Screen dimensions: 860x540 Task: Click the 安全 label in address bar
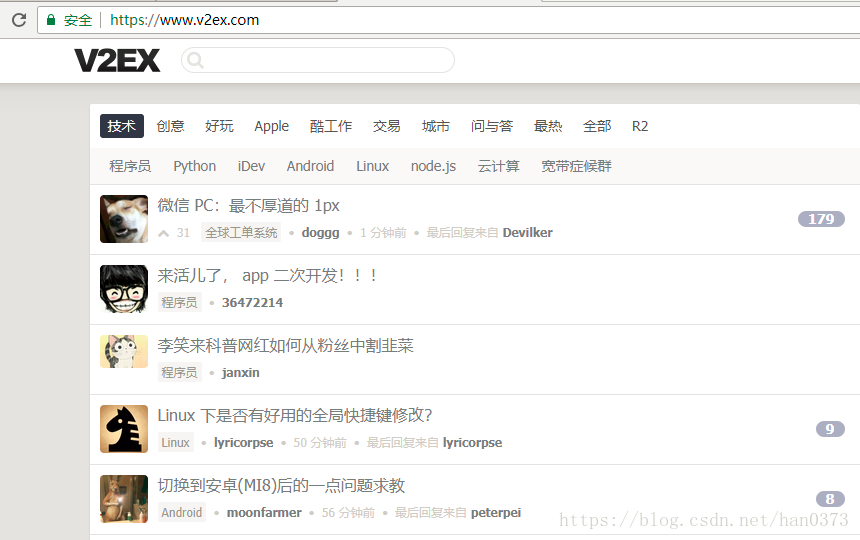tap(78, 20)
